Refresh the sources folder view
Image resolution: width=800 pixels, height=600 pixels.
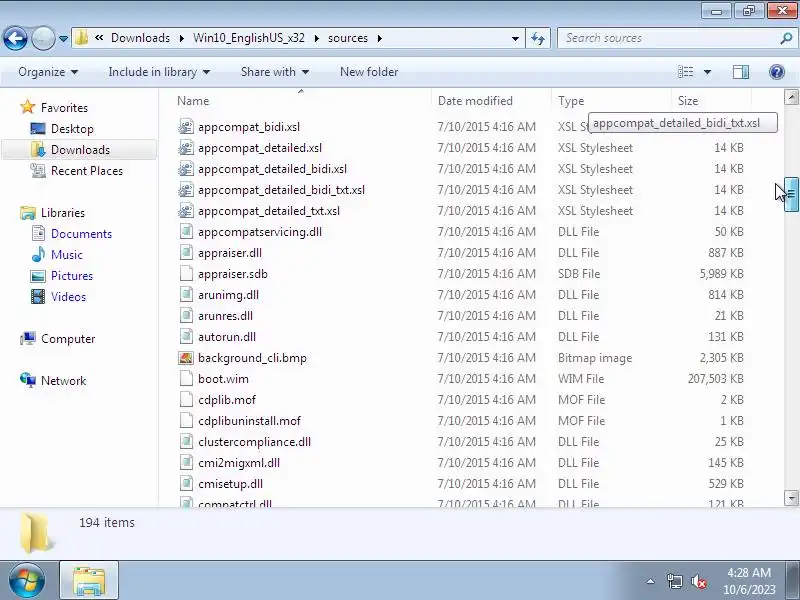pos(538,38)
